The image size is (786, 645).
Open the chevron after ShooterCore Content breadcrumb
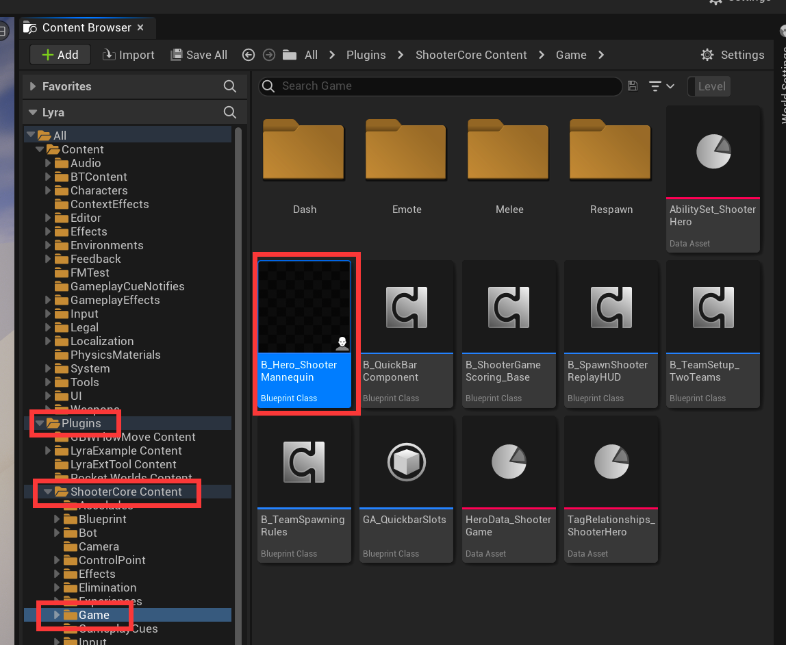pyautogui.click(x=541, y=55)
